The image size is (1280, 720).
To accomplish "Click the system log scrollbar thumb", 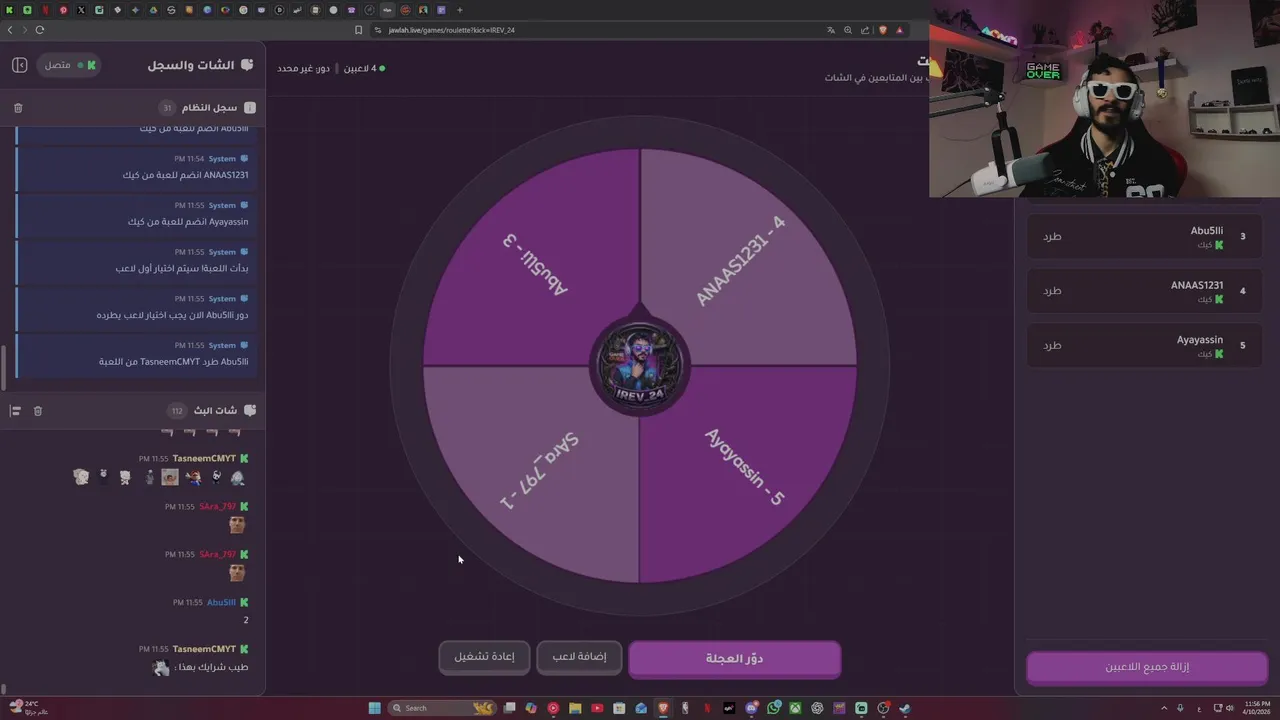I will (x=4, y=366).
